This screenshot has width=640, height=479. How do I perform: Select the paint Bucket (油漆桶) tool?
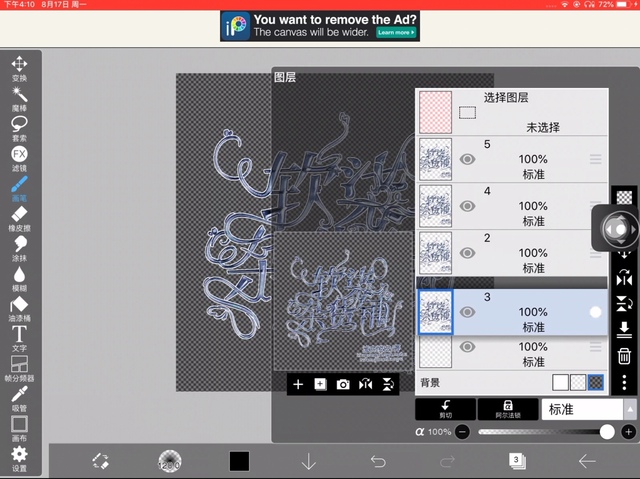point(19,307)
